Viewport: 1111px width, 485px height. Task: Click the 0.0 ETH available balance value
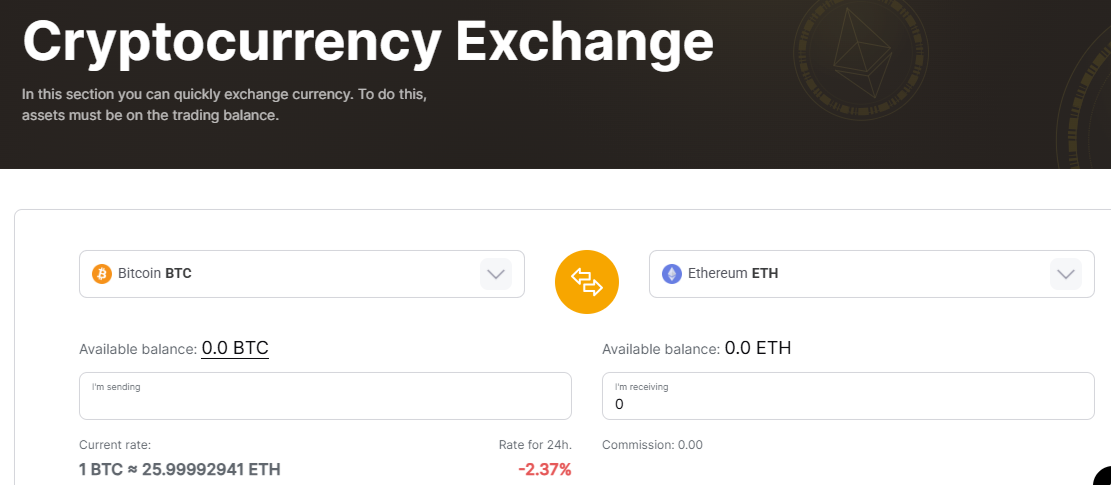(x=758, y=348)
